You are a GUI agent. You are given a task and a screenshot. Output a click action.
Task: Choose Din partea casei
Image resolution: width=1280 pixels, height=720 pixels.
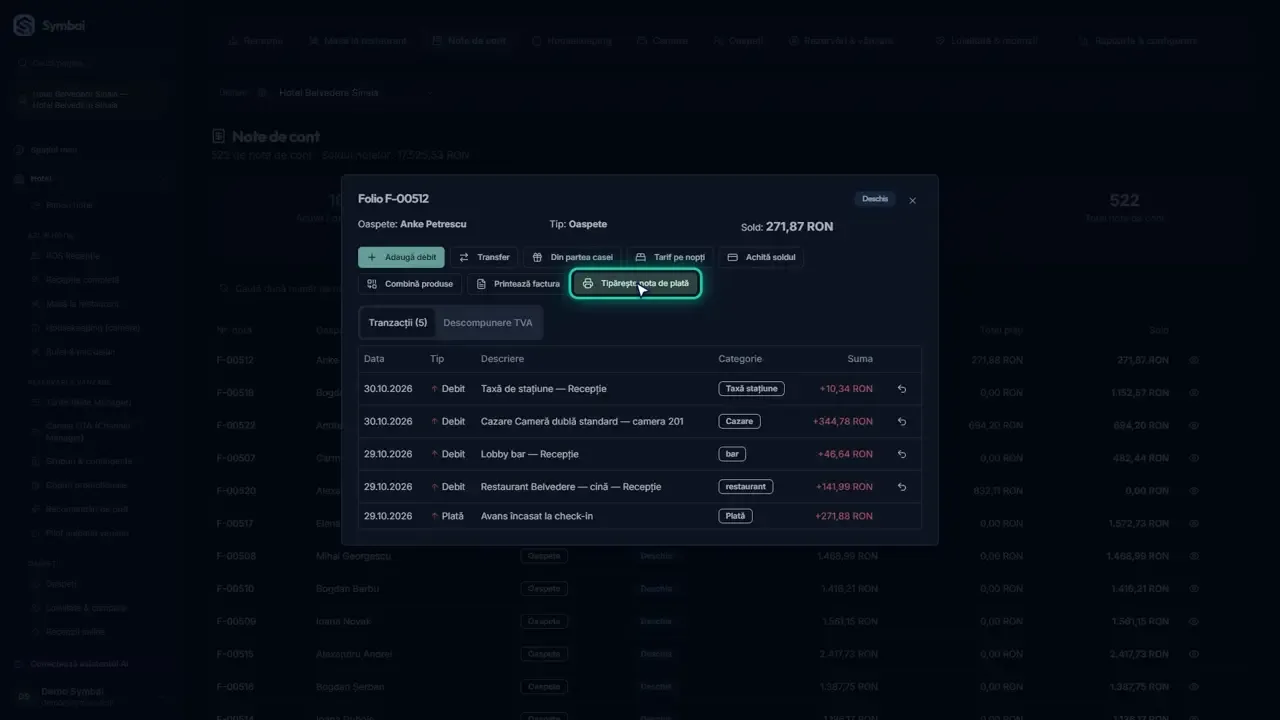(x=572, y=257)
